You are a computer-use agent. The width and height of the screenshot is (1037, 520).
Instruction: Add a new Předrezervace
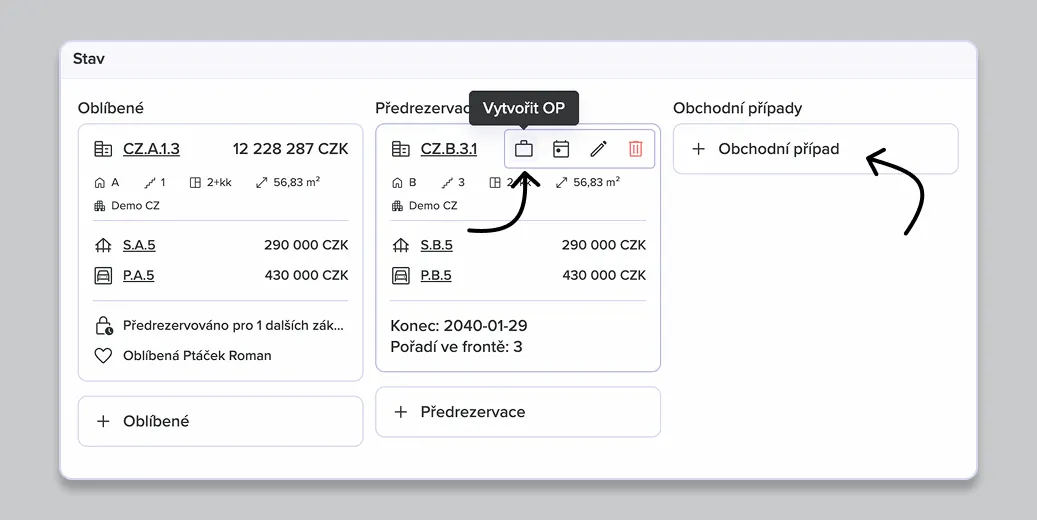pyautogui.click(x=517, y=412)
